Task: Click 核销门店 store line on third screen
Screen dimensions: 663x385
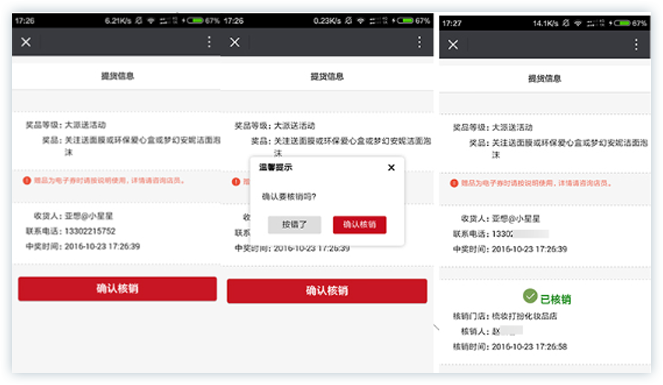Action: [x=505, y=316]
